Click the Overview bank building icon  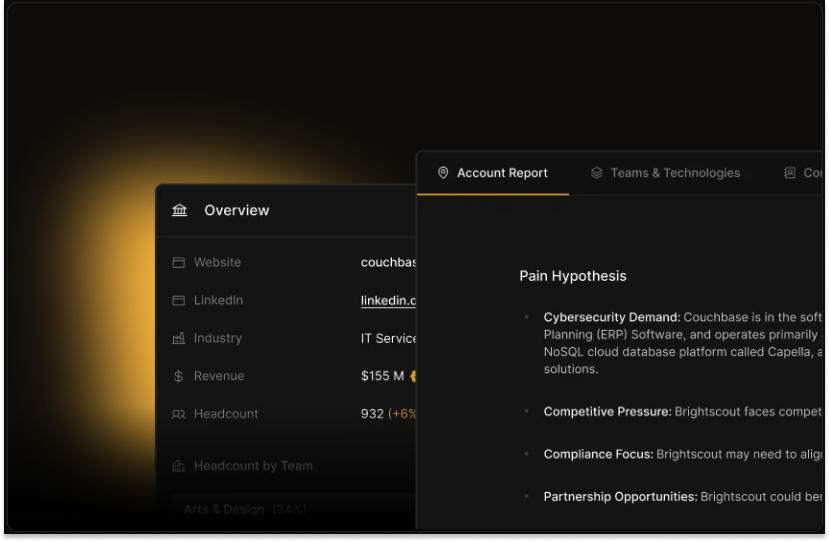(x=180, y=210)
